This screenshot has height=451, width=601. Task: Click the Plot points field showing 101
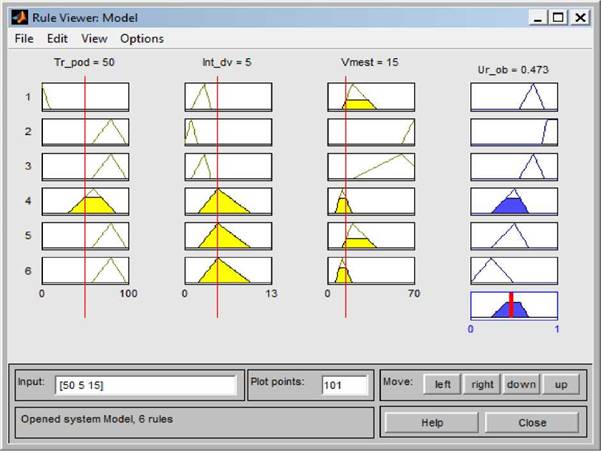click(x=345, y=385)
